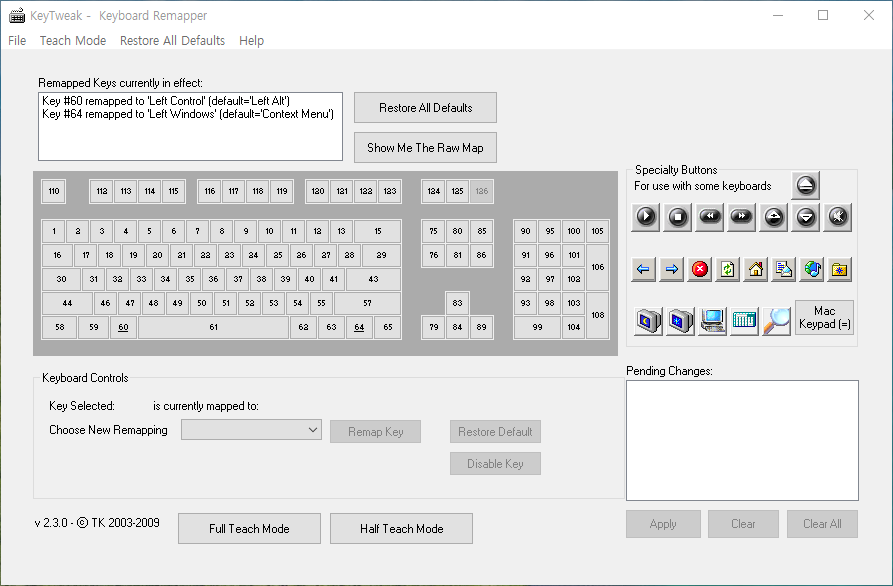Select the Previous Track specialty button
This screenshot has width=893, height=586.
pyautogui.click(x=710, y=217)
